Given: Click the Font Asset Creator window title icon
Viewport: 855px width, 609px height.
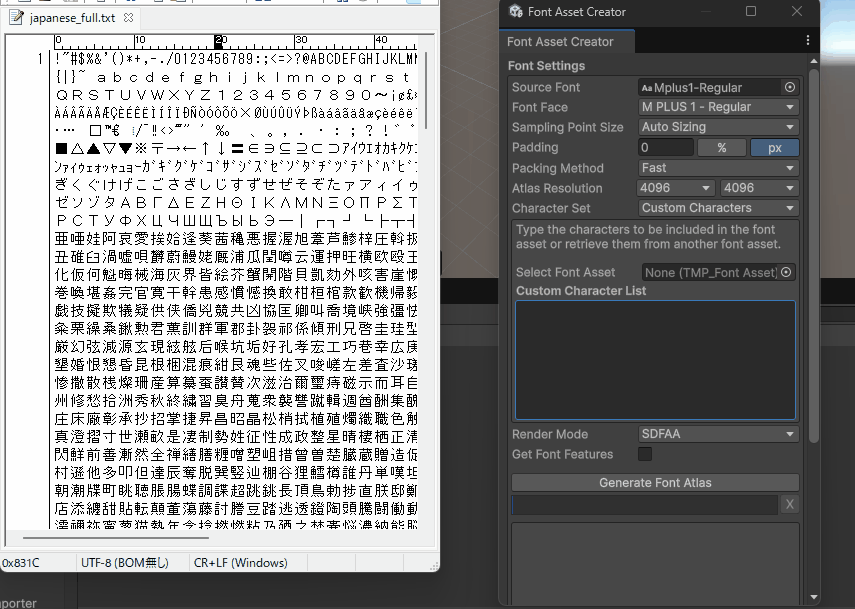Looking at the screenshot, I should [515, 12].
